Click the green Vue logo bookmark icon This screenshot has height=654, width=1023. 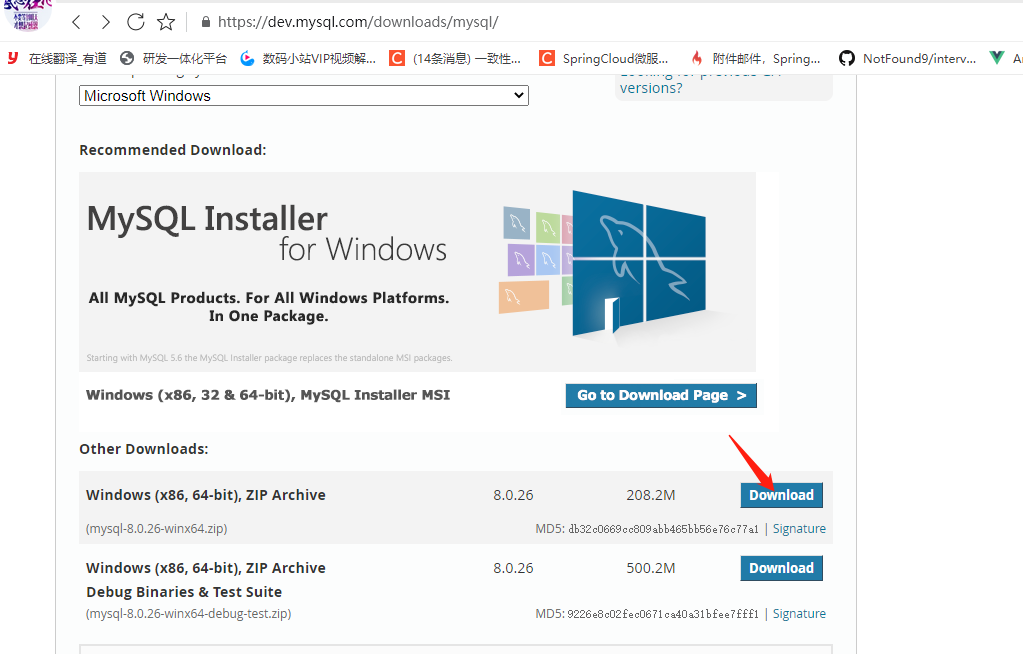coord(997,58)
